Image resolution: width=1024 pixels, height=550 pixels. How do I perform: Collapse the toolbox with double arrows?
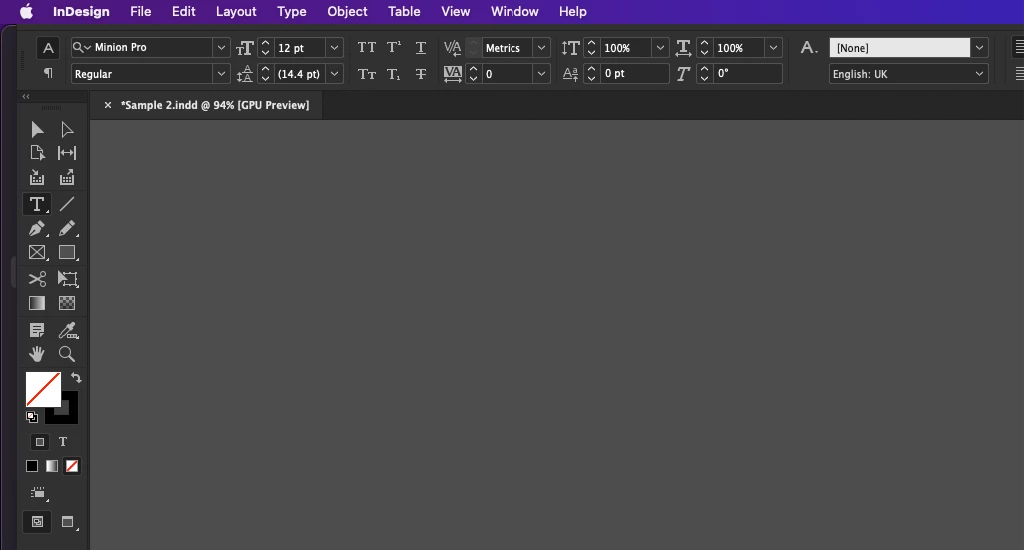pos(26,97)
